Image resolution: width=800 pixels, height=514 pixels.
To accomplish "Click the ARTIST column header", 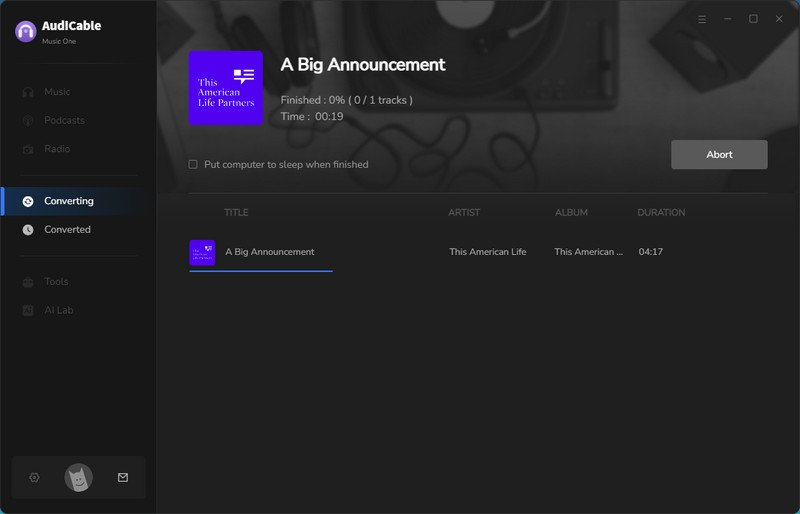I will tap(464, 212).
